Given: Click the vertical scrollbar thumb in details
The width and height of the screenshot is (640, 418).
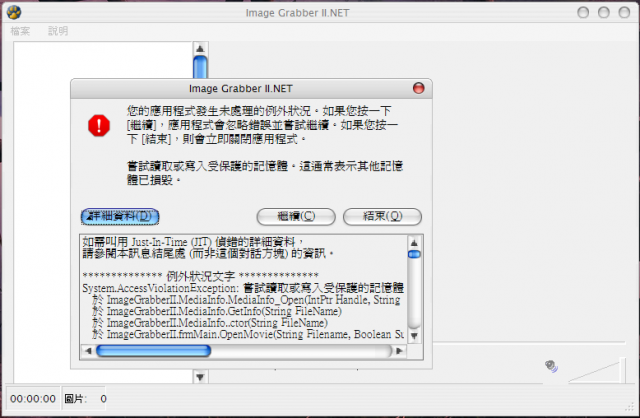Looking at the screenshot, I should point(414,254).
